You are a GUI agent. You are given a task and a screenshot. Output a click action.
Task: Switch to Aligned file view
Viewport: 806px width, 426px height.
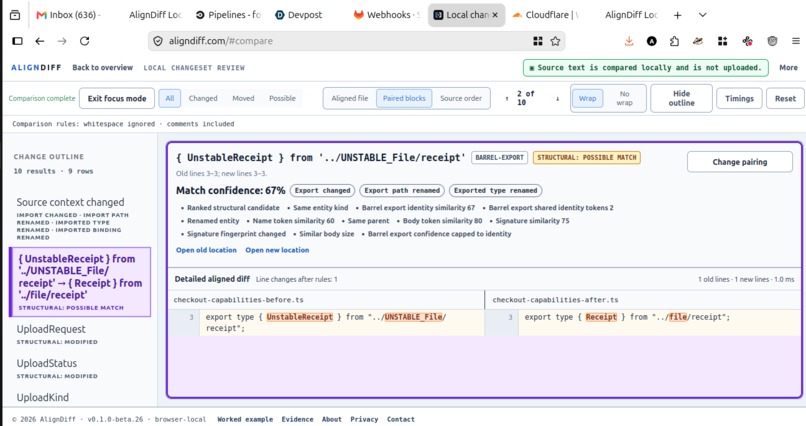(350, 98)
